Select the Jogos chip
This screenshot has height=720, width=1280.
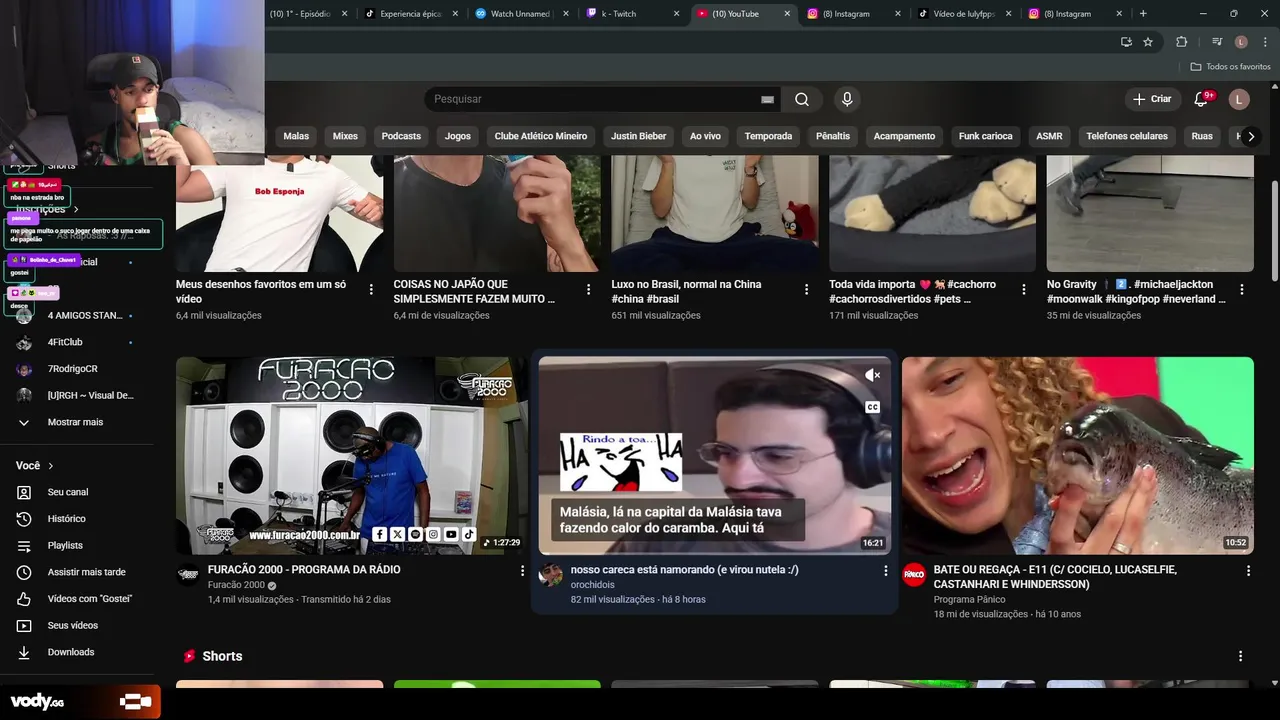pos(458,136)
